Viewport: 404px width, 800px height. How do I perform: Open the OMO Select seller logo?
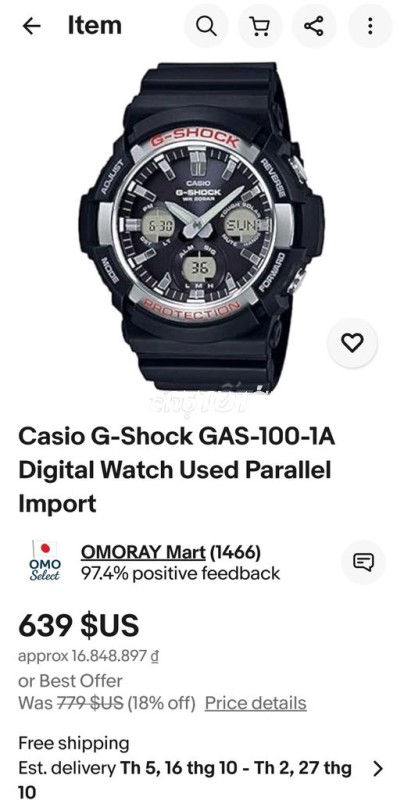click(45, 561)
